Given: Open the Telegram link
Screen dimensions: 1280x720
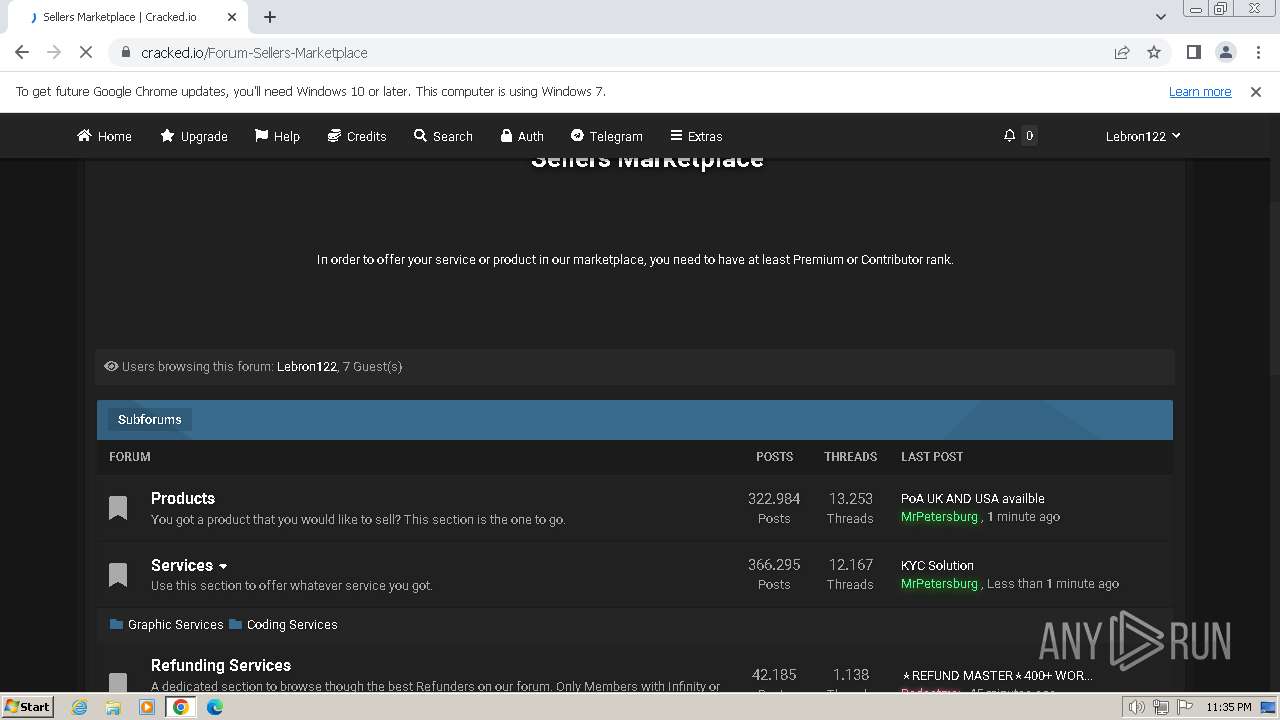Looking at the screenshot, I should pos(606,136).
